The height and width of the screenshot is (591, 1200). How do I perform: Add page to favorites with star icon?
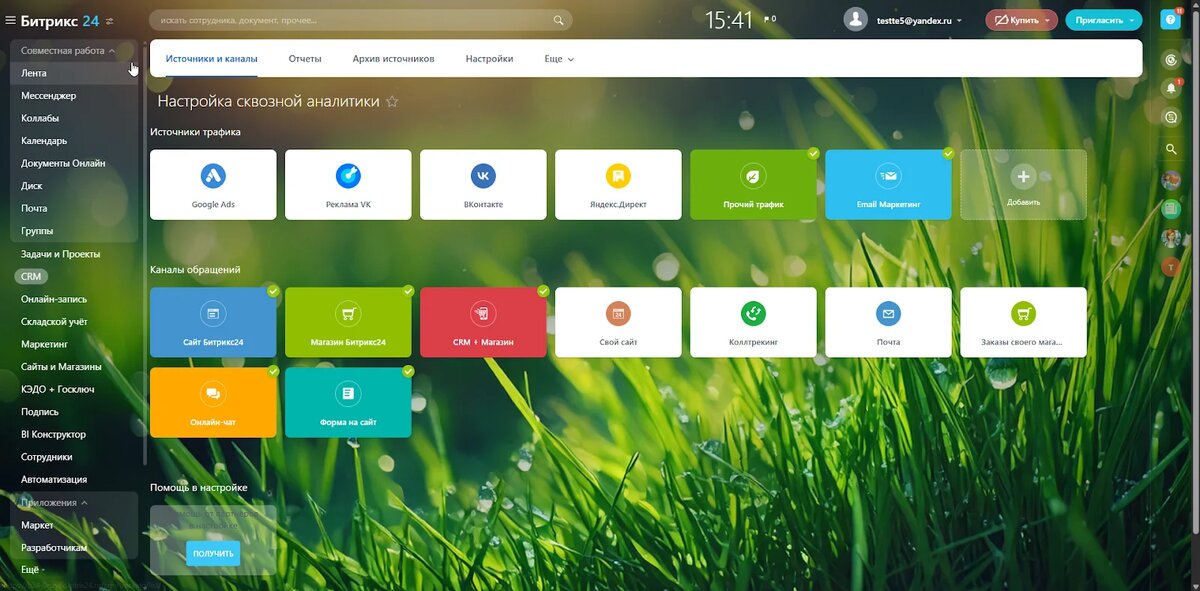pos(392,101)
